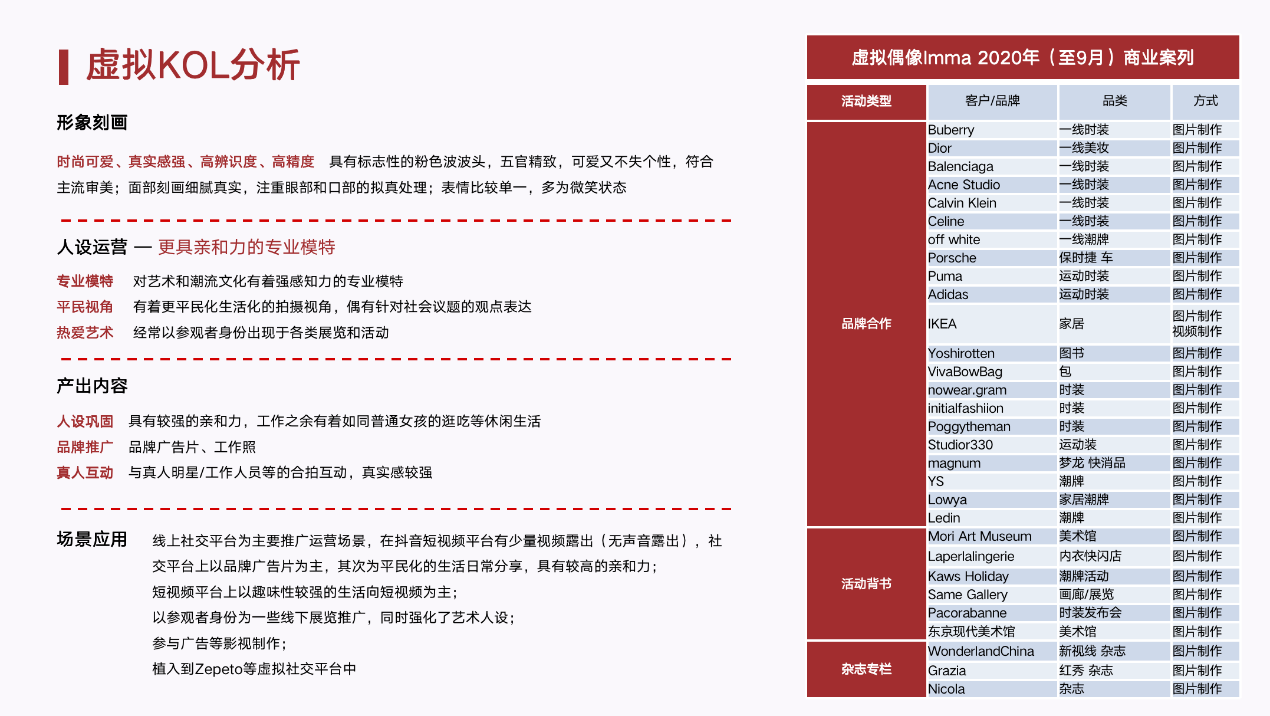Viewport: 1270px width, 716px height.
Task: Click the Porsche brand entry
Action: (952, 258)
